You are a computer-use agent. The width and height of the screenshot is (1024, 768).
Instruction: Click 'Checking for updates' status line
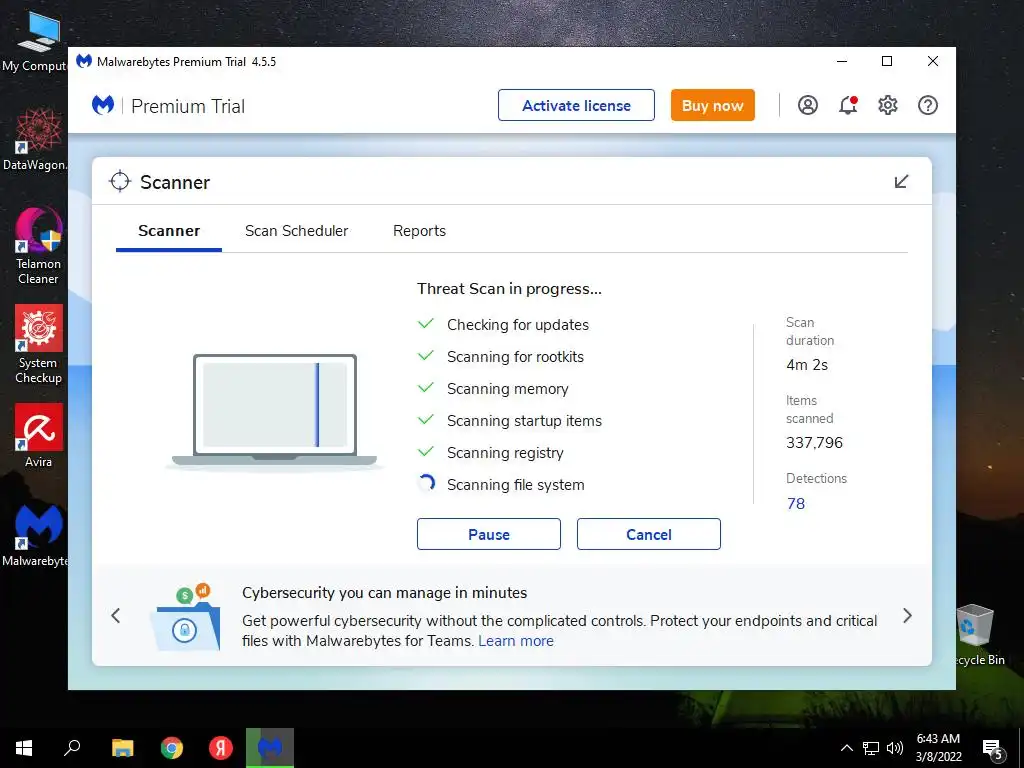coord(518,325)
